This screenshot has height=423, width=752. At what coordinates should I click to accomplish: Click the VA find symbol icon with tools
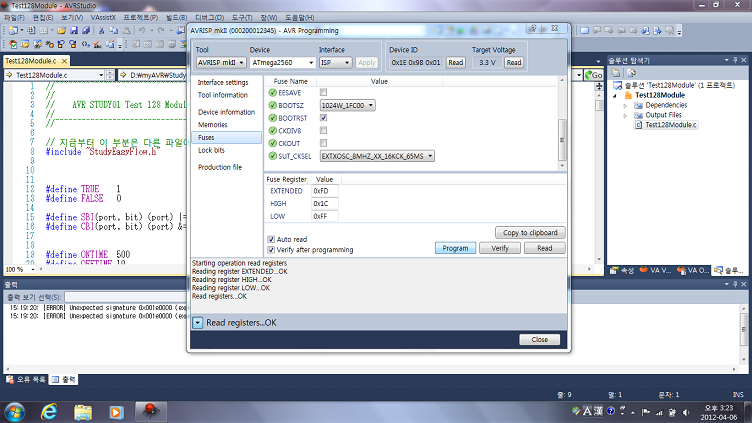[37, 44]
